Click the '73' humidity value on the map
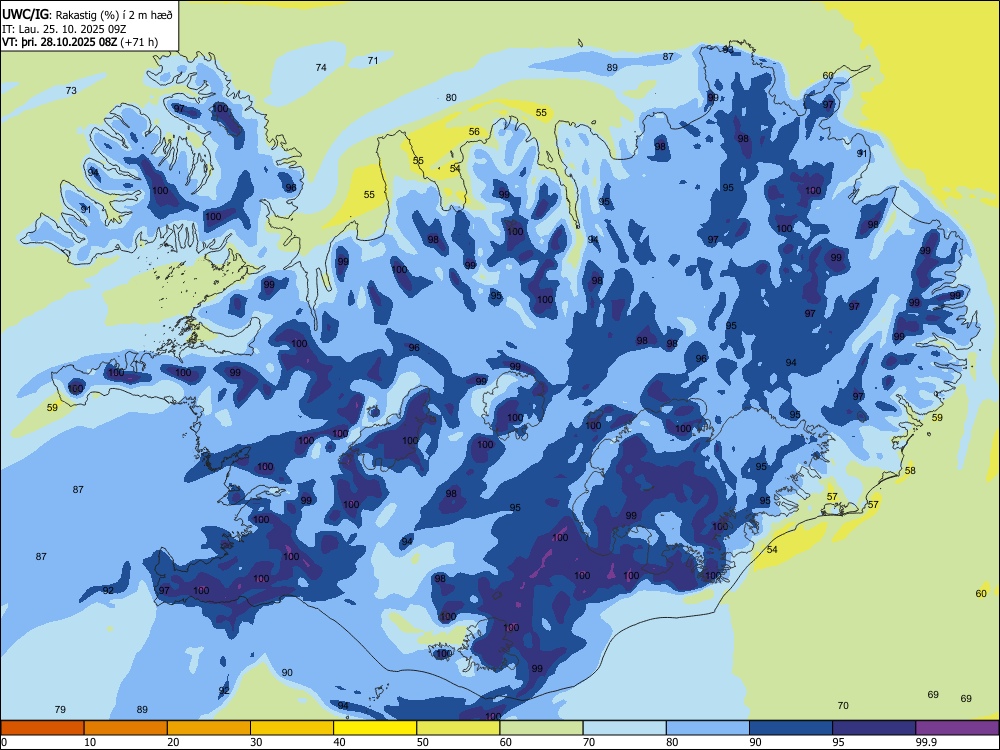Viewport: 1000px width, 750px height. (71, 91)
